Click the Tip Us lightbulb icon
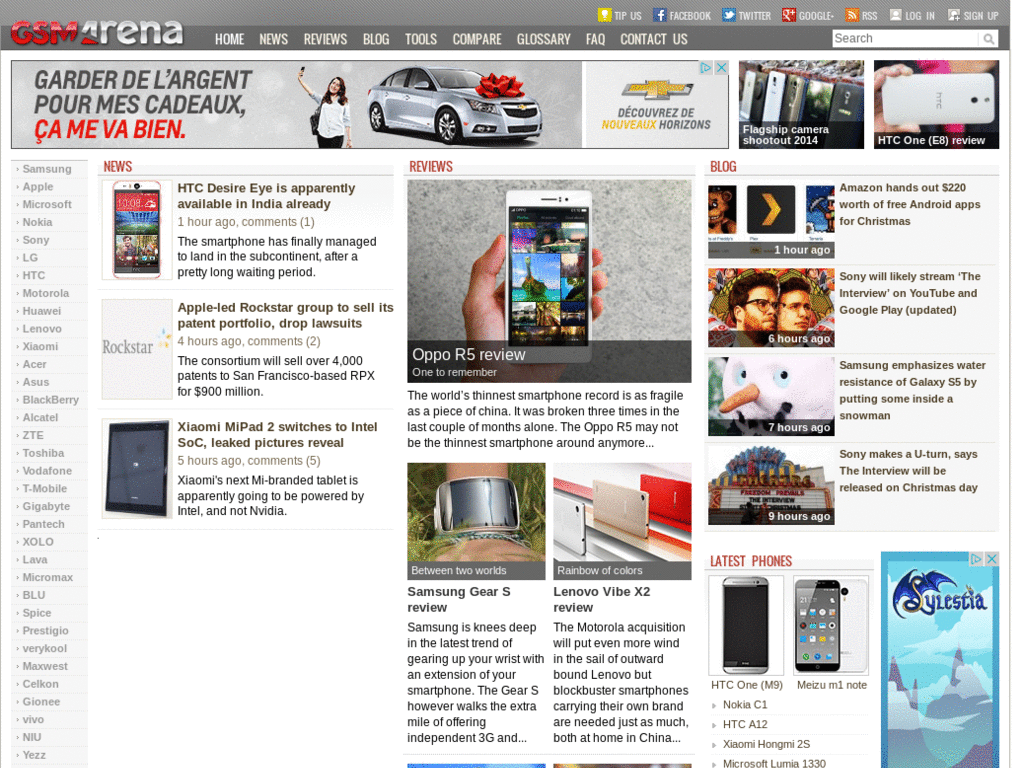This screenshot has height=768, width=1024. coord(604,15)
